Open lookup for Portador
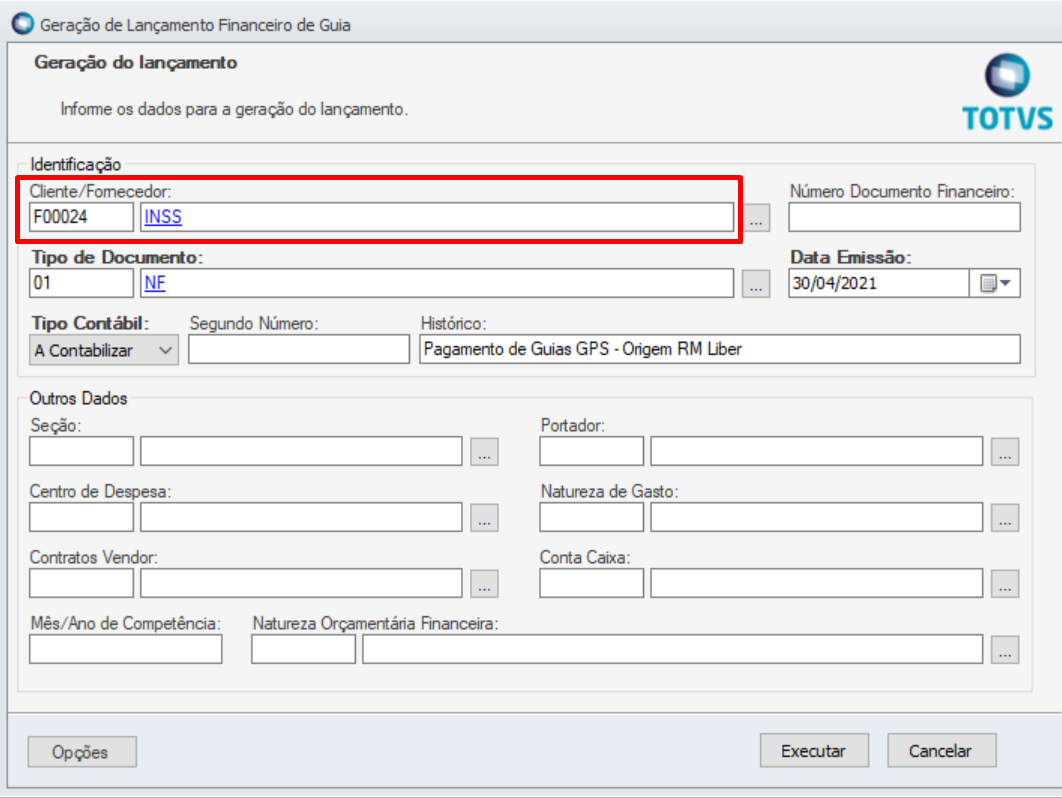The width and height of the screenshot is (1062, 798). [x=1005, y=452]
